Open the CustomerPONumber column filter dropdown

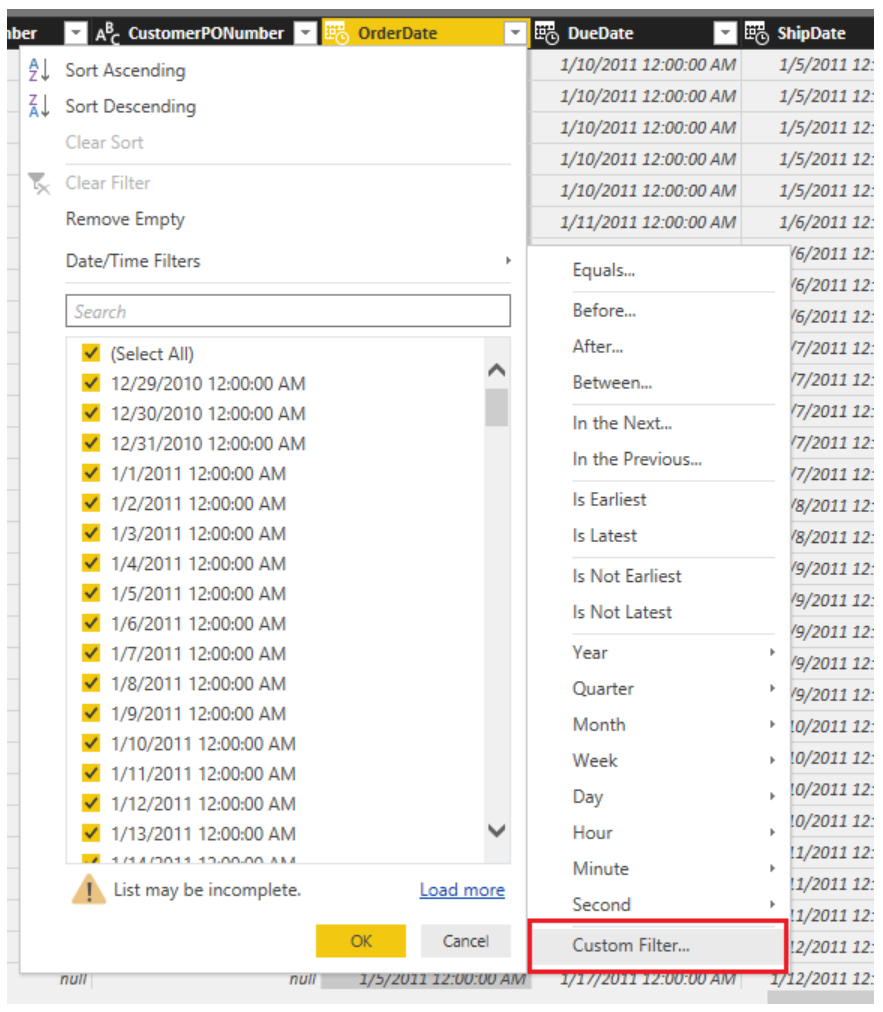305,32
